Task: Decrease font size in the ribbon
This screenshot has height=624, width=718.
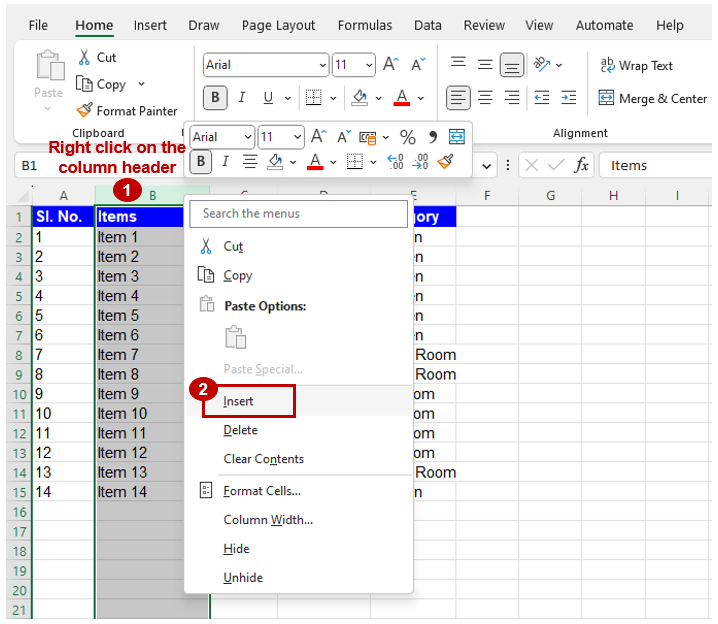Action: [418, 65]
